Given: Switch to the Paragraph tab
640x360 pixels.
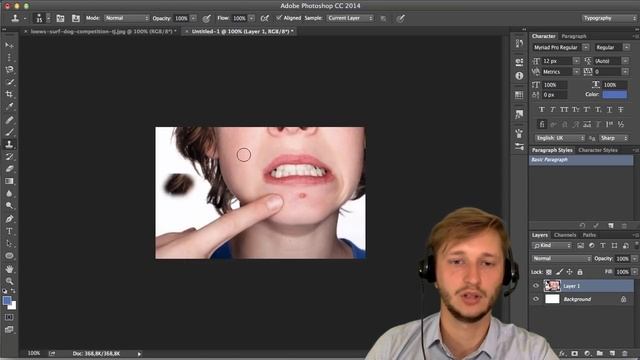Looking at the screenshot, I should [573, 36].
